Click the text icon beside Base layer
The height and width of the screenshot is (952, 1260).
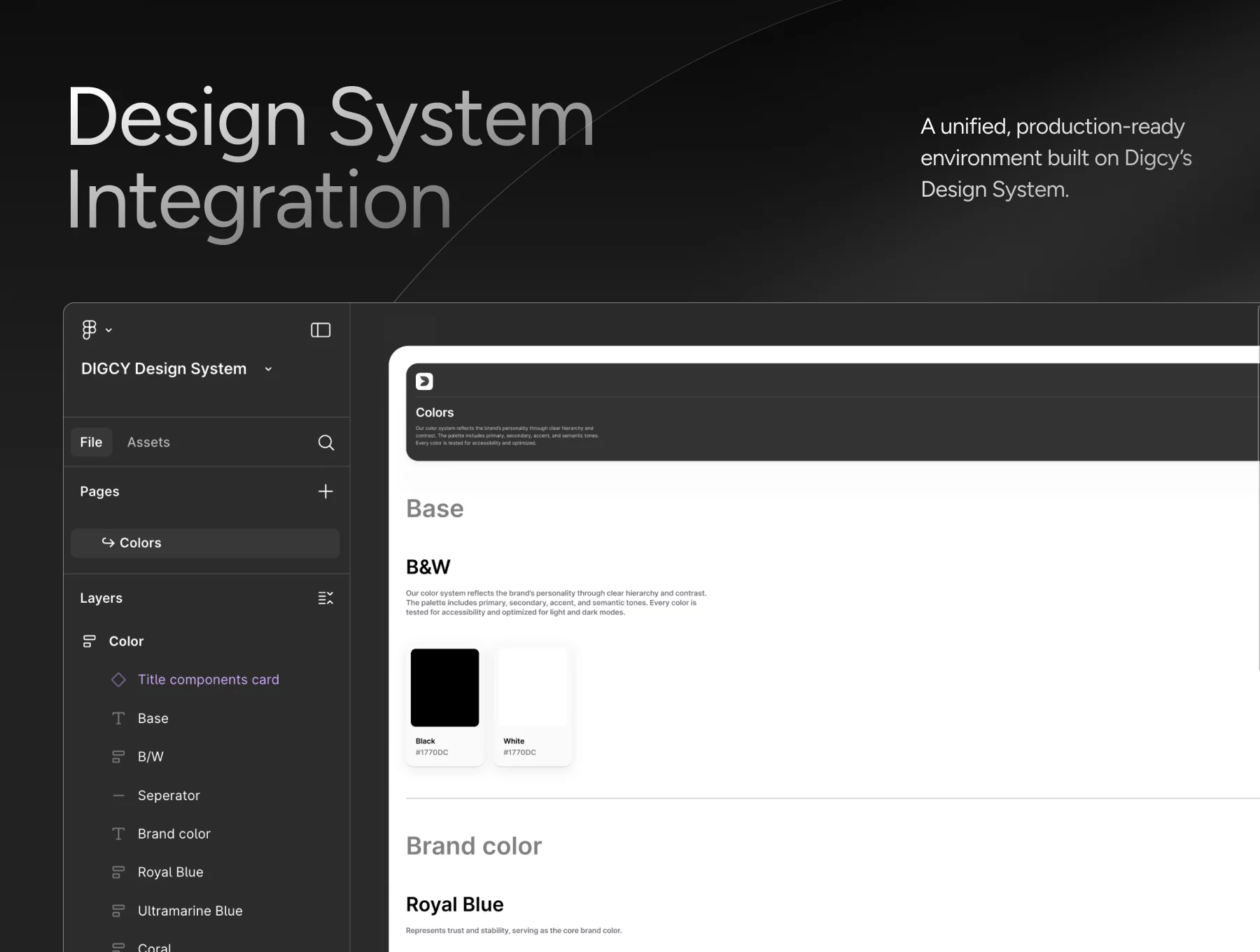[118, 718]
